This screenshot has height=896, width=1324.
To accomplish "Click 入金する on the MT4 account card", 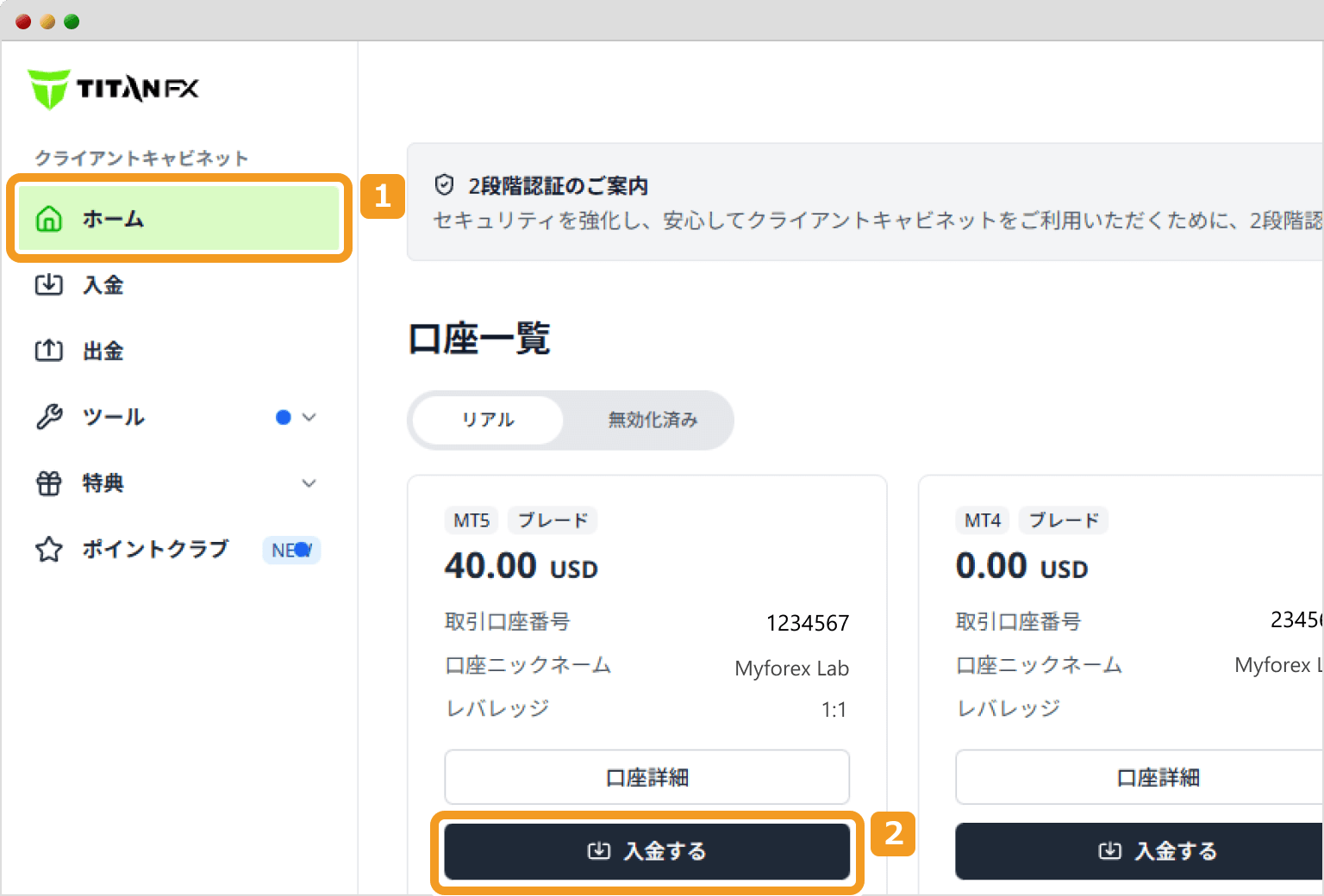I will (x=1158, y=851).
